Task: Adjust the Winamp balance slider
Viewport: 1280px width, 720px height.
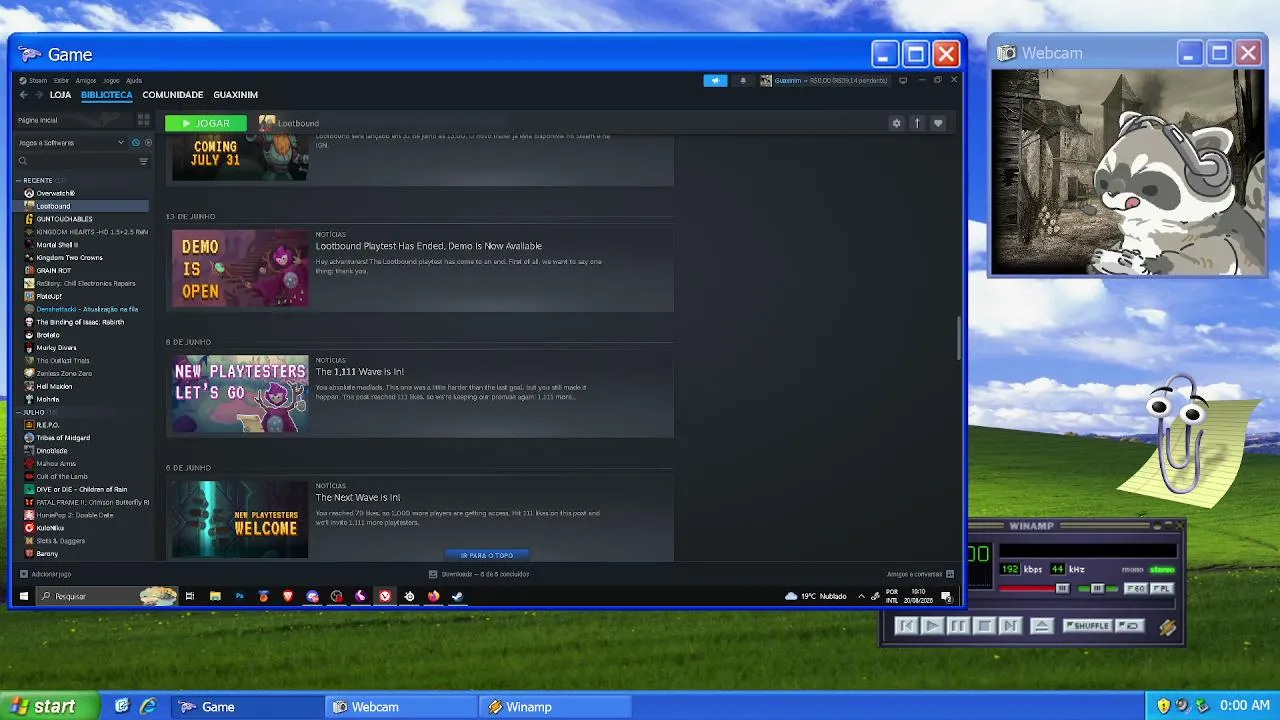Action: 1097,589
